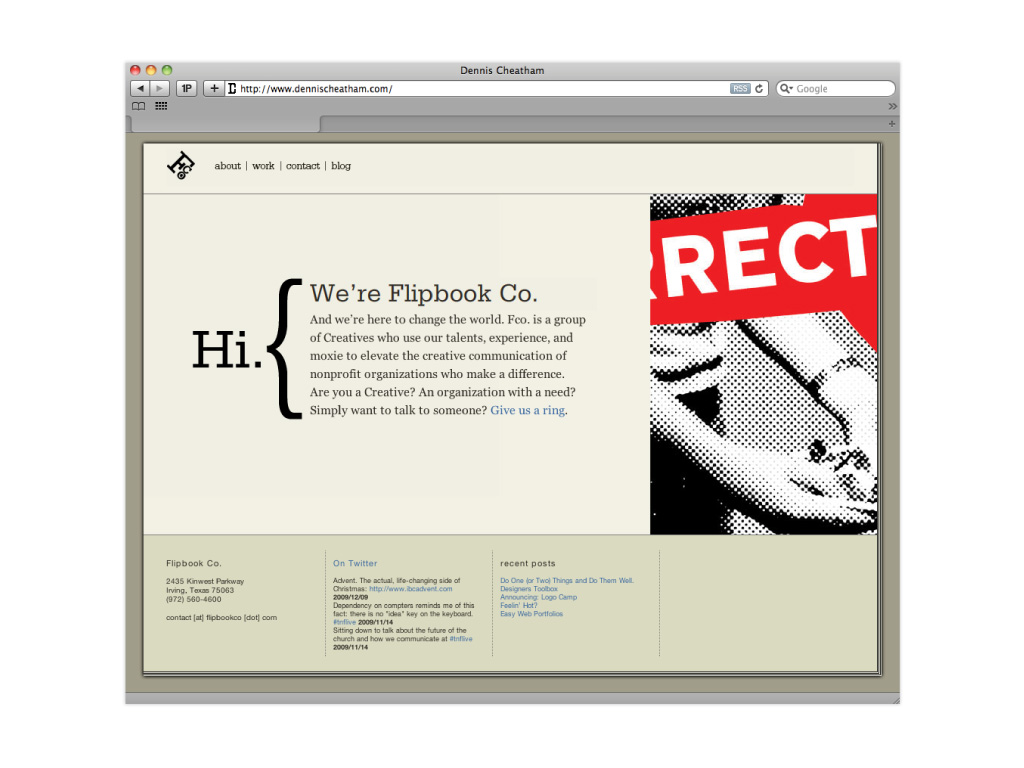Screen dimensions: 1024x768
Task: Open the Google search magnifier dropdown
Action: pyautogui.click(x=786, y=88)
